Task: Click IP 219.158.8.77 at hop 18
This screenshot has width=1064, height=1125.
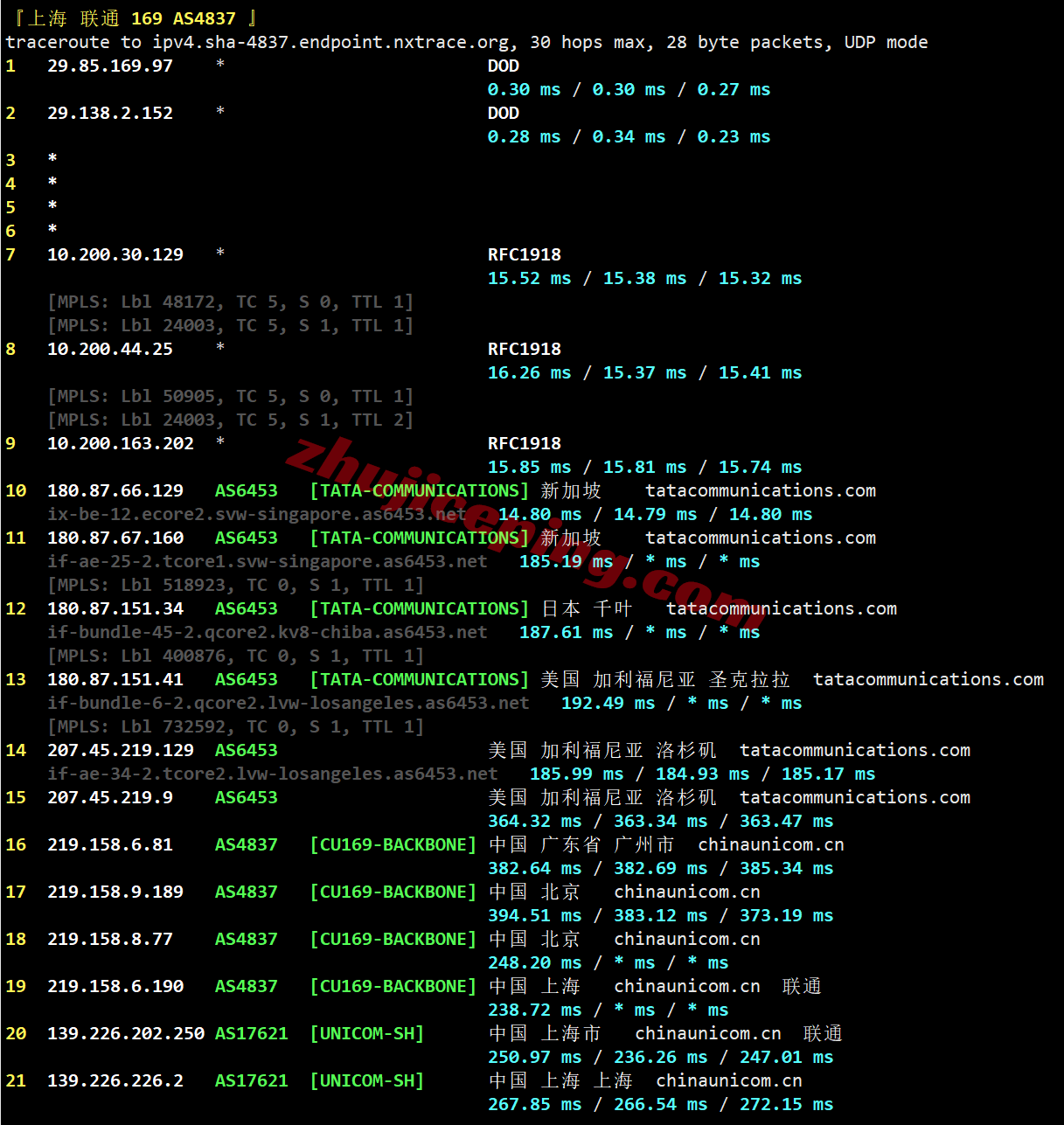Action: tap(110, 939)
